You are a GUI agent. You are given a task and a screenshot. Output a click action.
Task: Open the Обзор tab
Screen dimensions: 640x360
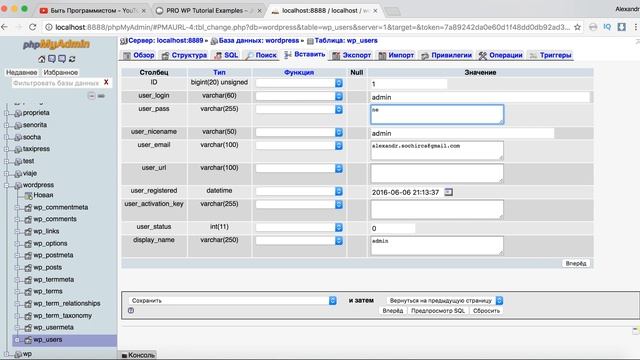tap(139, 55)
